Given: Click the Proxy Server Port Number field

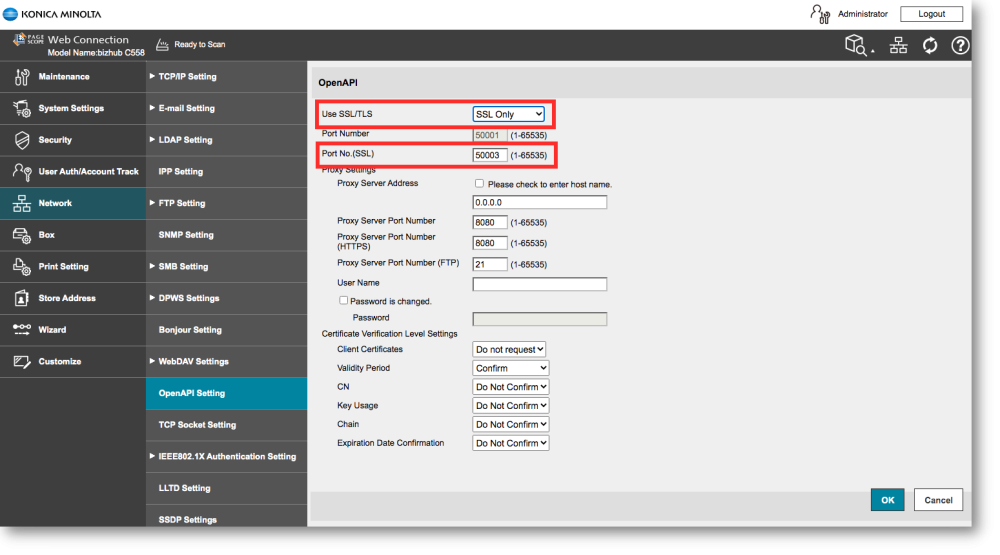Looking at the screenshot, I should 490,222.
